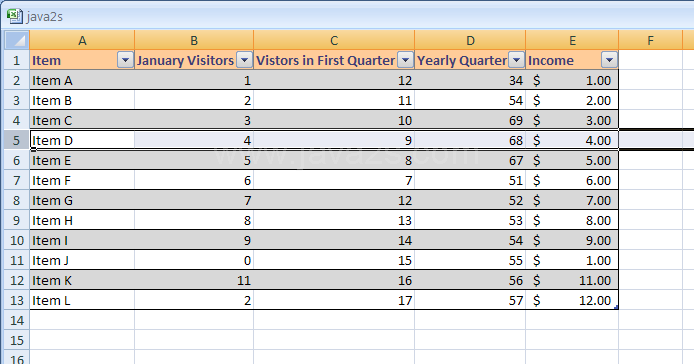Click Yearly Quarter cell with value 34
The image size is (694, 364).
(470, 80)
